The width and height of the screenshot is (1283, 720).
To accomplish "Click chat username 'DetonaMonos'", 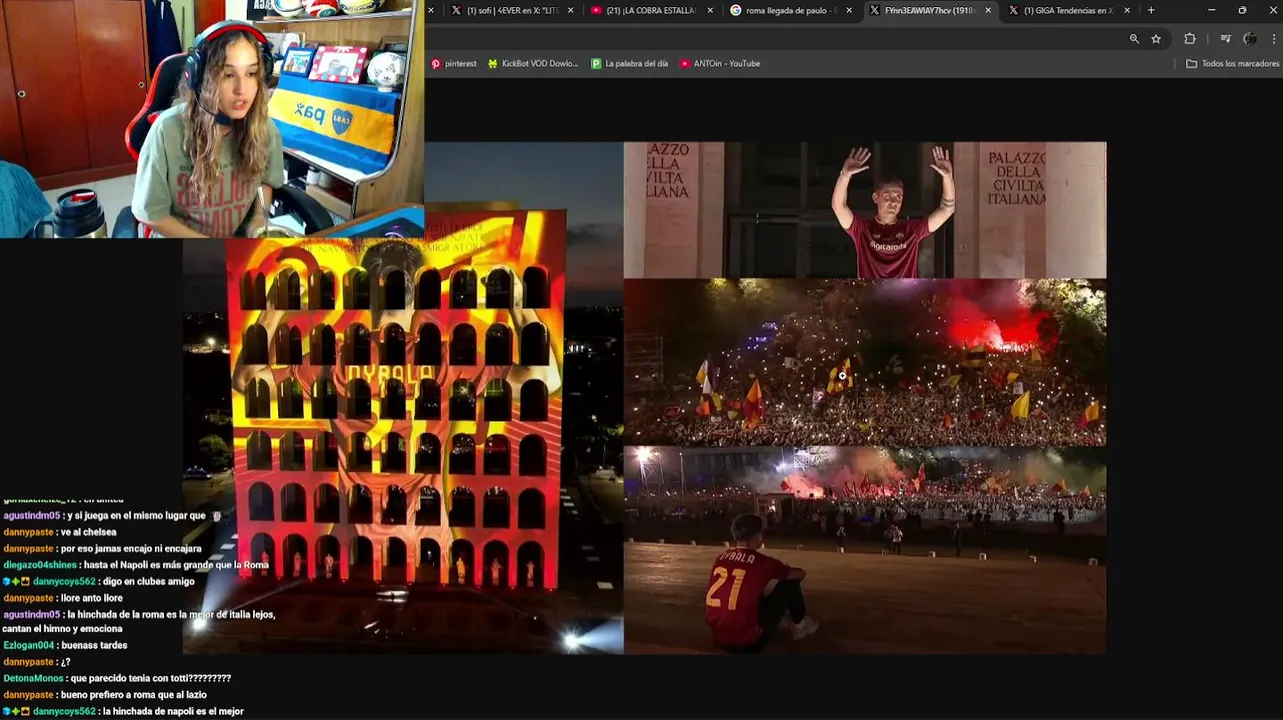I will tap(33, 678).
